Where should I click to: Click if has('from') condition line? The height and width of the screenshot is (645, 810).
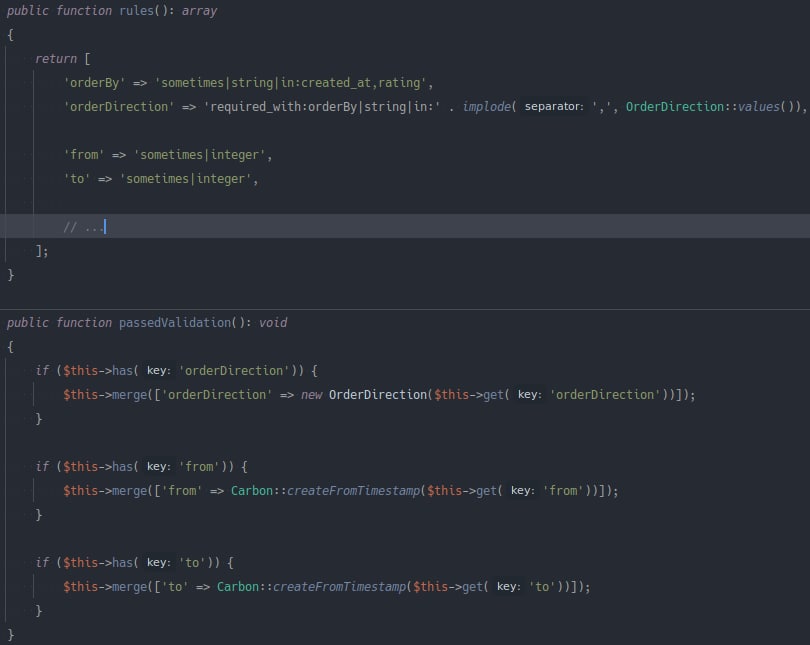click(142, 467)
